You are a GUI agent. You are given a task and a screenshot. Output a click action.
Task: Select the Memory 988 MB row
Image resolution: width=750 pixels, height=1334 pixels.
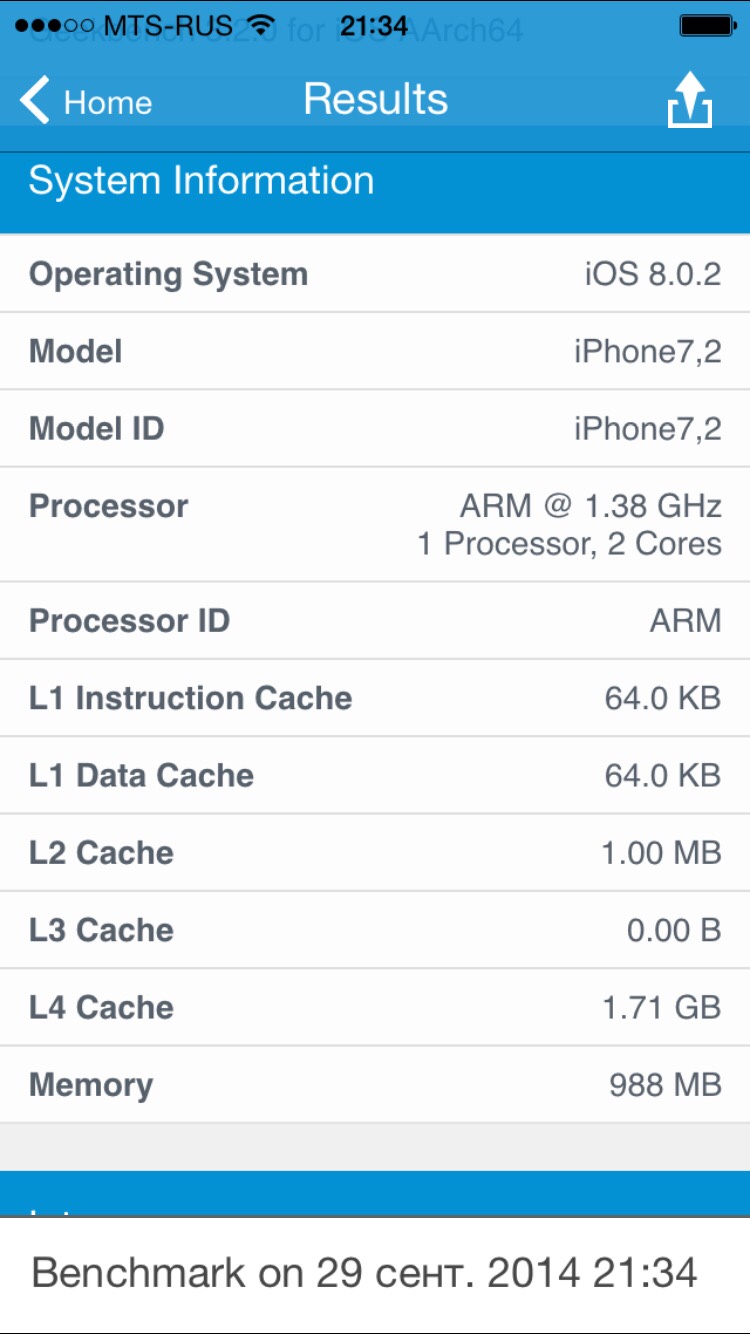coord(375,1085)
